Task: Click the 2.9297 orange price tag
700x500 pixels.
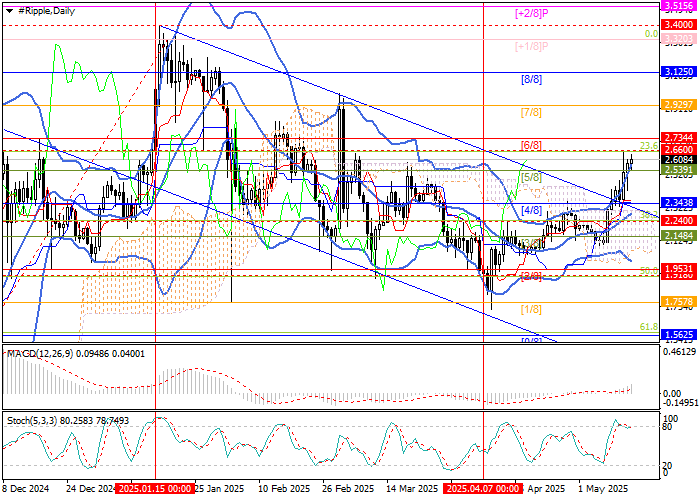Action: [679, 103]
